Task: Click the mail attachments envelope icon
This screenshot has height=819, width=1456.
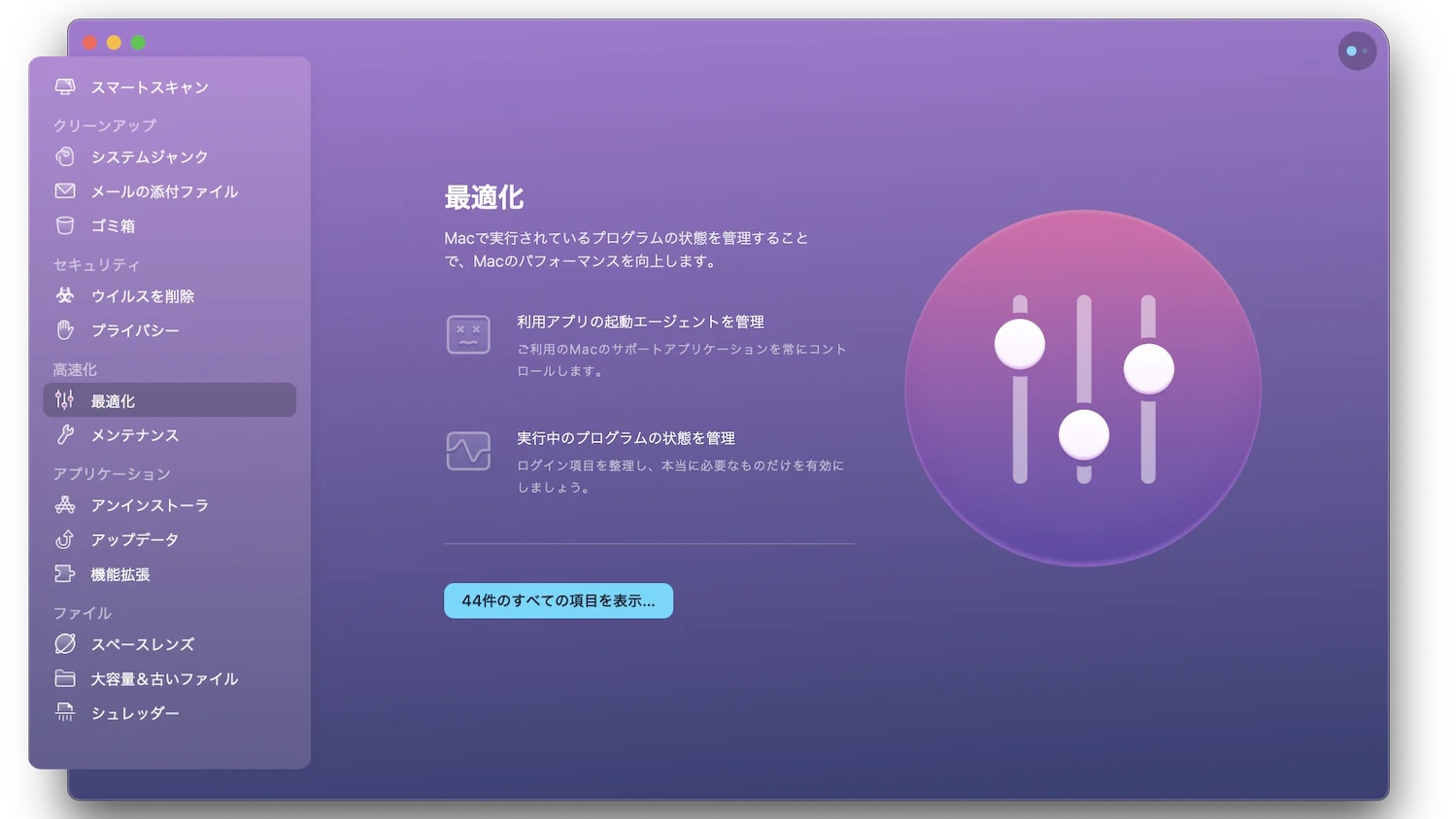Action: pyautogui.click(x=65, y=191)
